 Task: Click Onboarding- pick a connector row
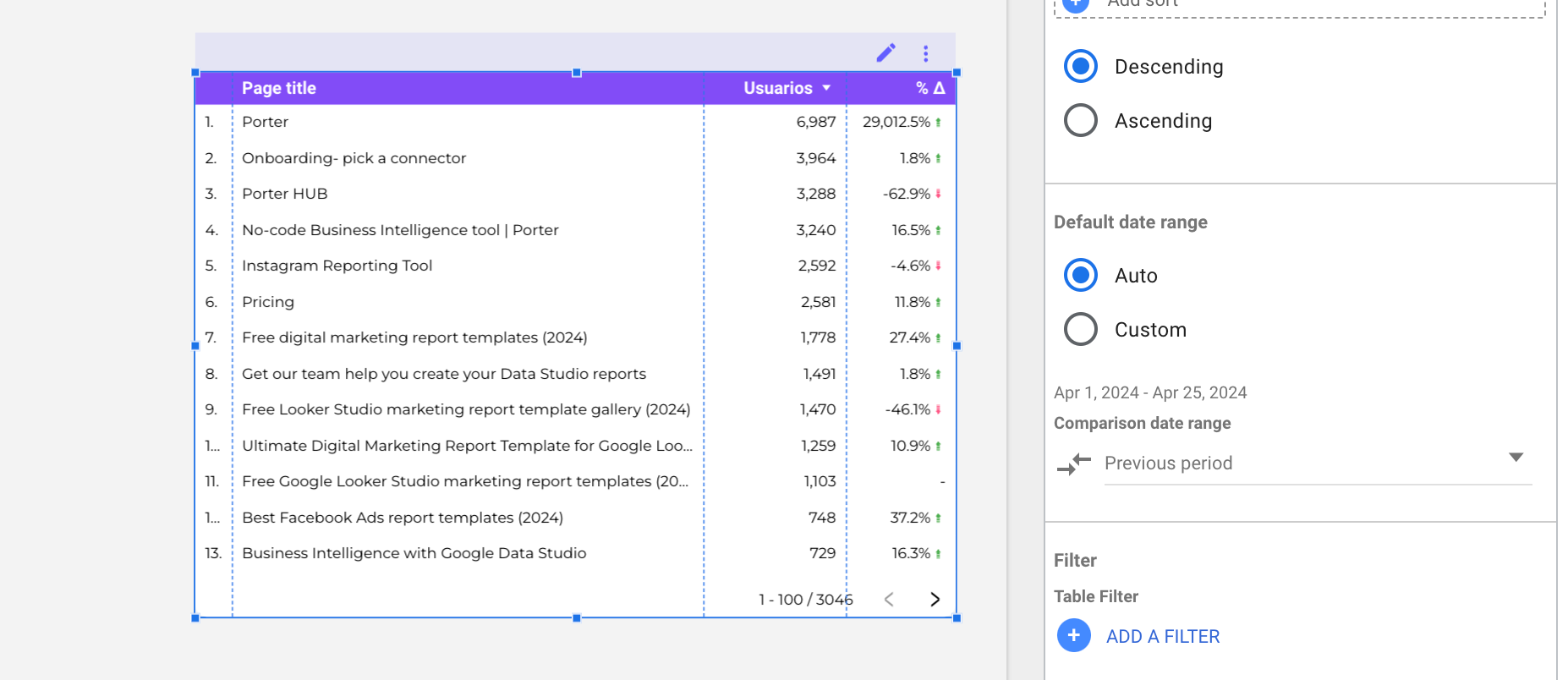tap(354, 158)
